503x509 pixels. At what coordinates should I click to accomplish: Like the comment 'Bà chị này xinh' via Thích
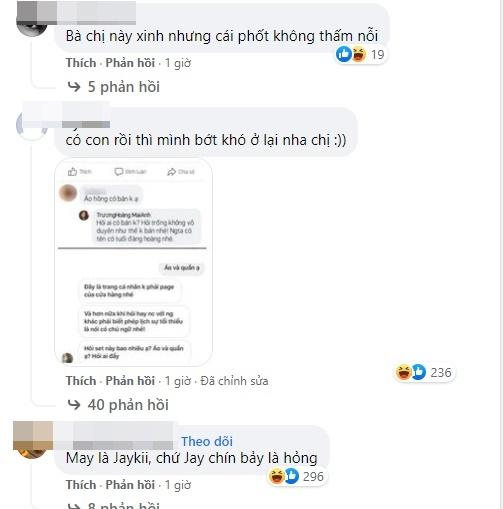(81, 63)
